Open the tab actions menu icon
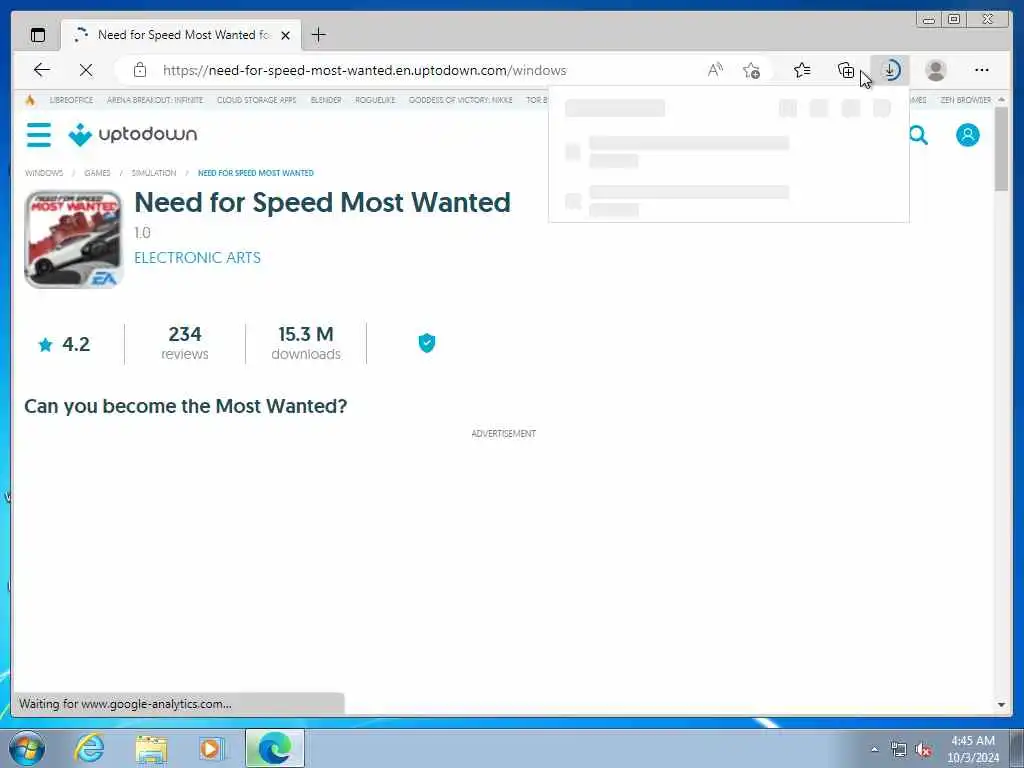The width and height of the screenshot is (1024, 768). point(38,35)
